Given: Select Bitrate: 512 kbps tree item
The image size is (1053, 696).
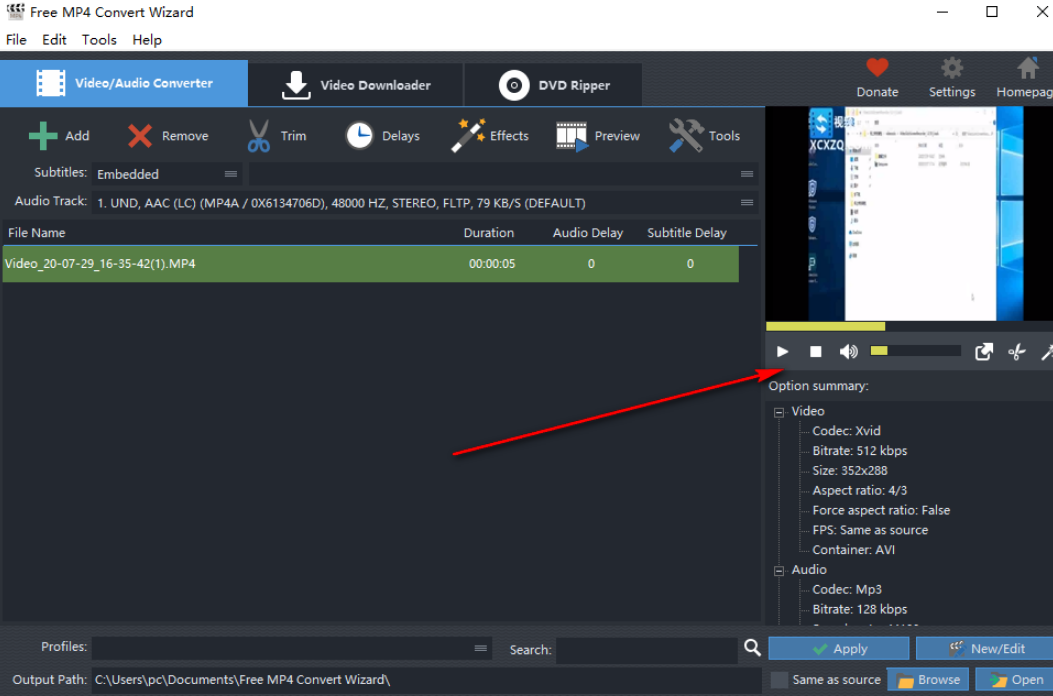Looking at the screenshot, I should click(860, 451).
